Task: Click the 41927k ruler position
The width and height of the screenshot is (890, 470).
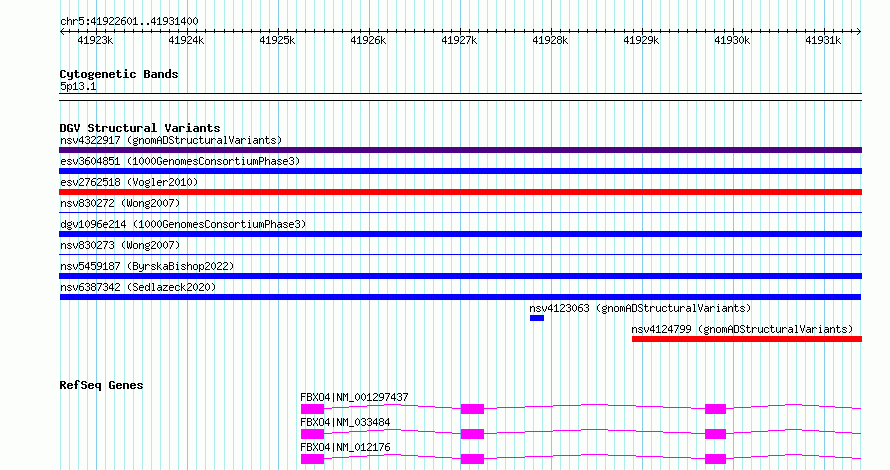Action: [x=459, y=40]
